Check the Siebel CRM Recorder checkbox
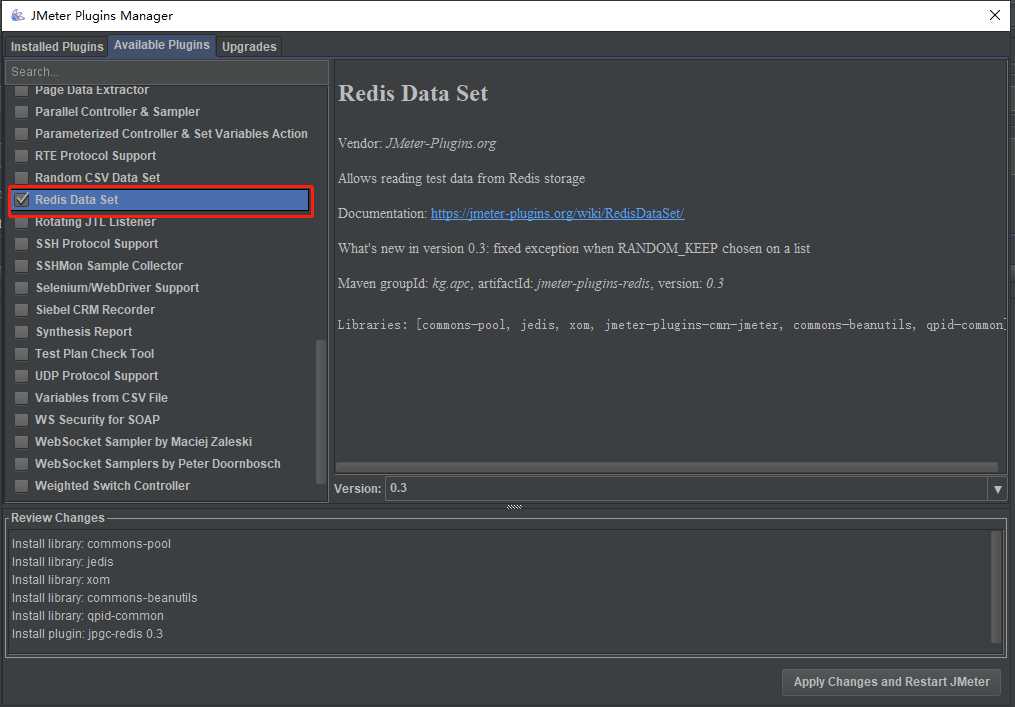The image size is (1015, 707). pyautogui.click(x=21, y=310)
